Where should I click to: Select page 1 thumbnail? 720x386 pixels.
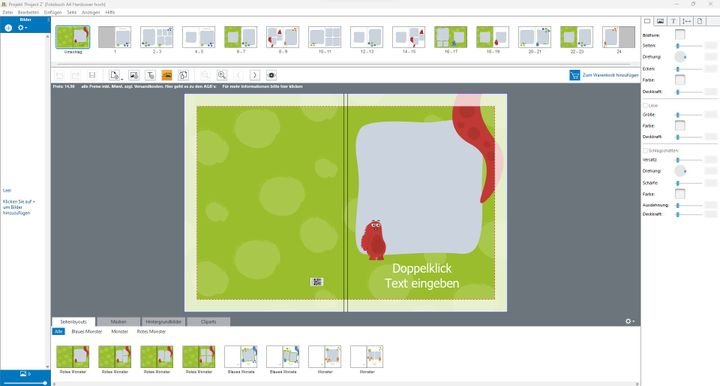coord(115,37)
